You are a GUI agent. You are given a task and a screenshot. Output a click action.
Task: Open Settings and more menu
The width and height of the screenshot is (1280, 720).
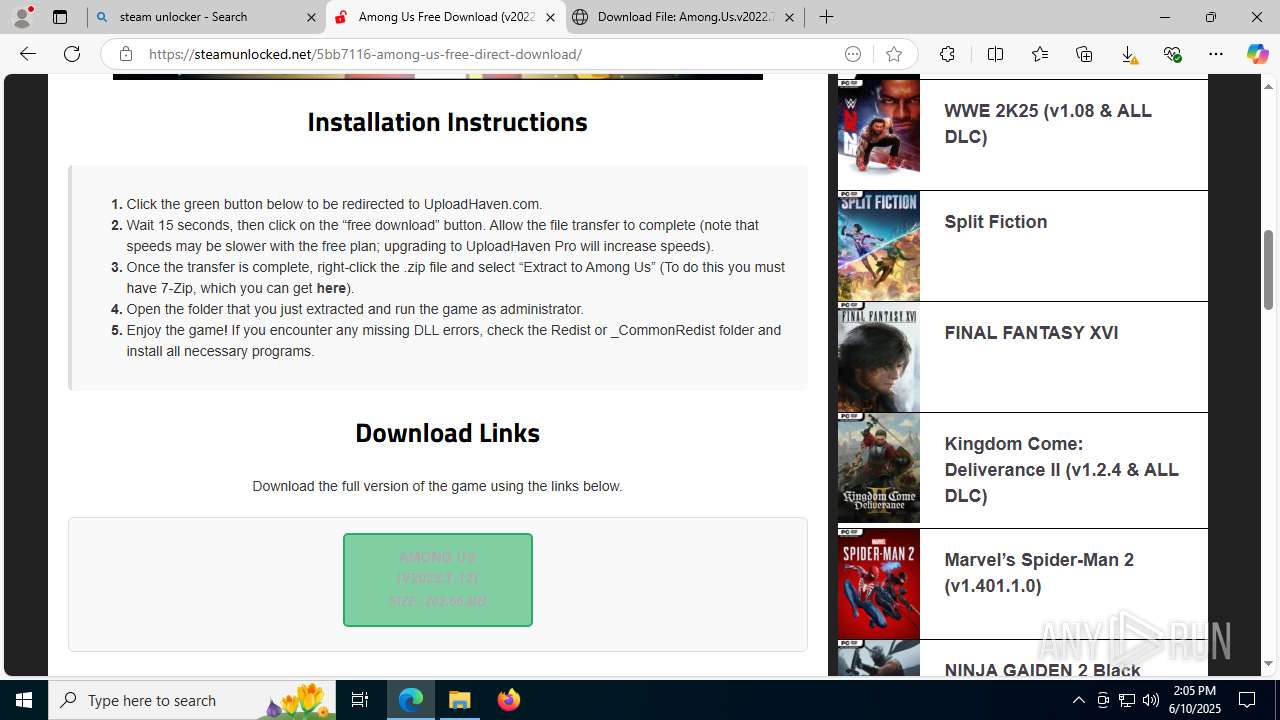click(x=1216, y=54)
